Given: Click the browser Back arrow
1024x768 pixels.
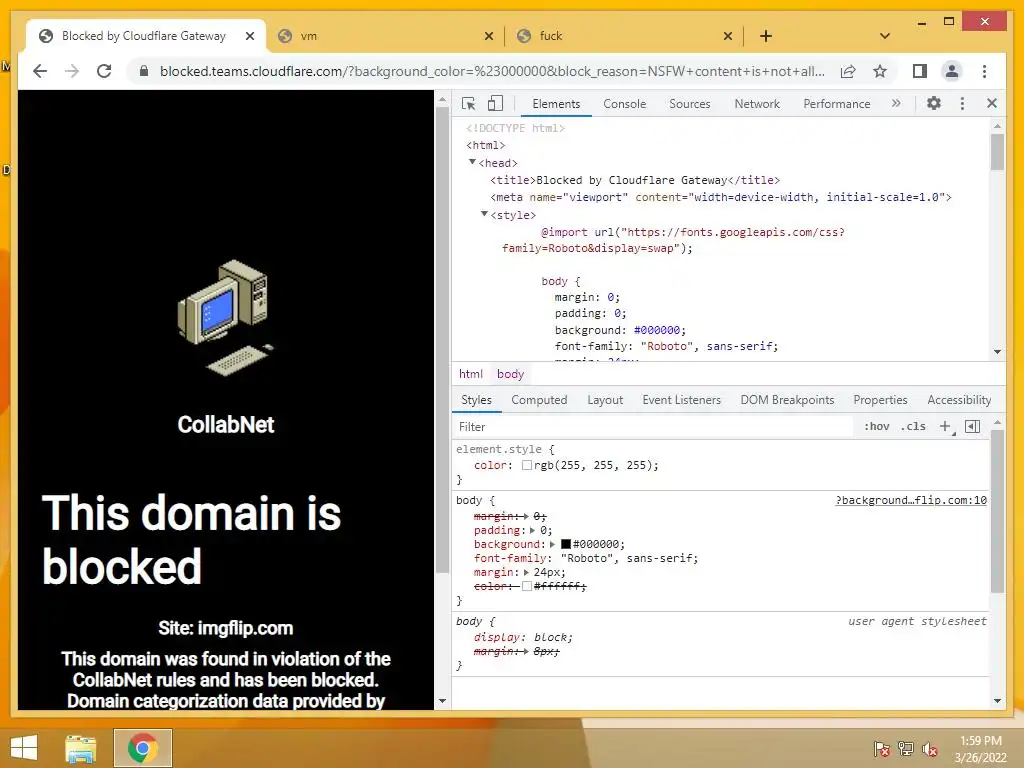Looking at the screenshot, I should [x=40, y=71].
